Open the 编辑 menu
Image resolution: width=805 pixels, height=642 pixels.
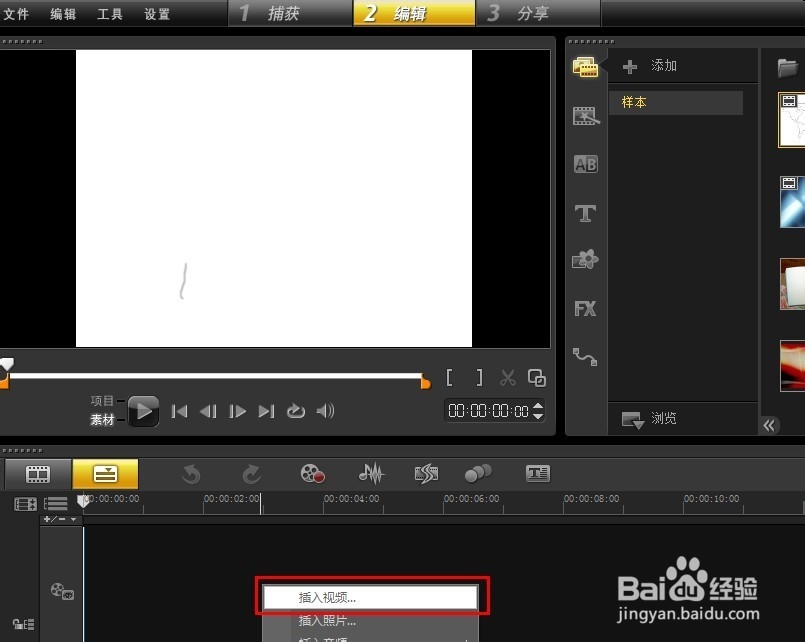coord(63,14)
